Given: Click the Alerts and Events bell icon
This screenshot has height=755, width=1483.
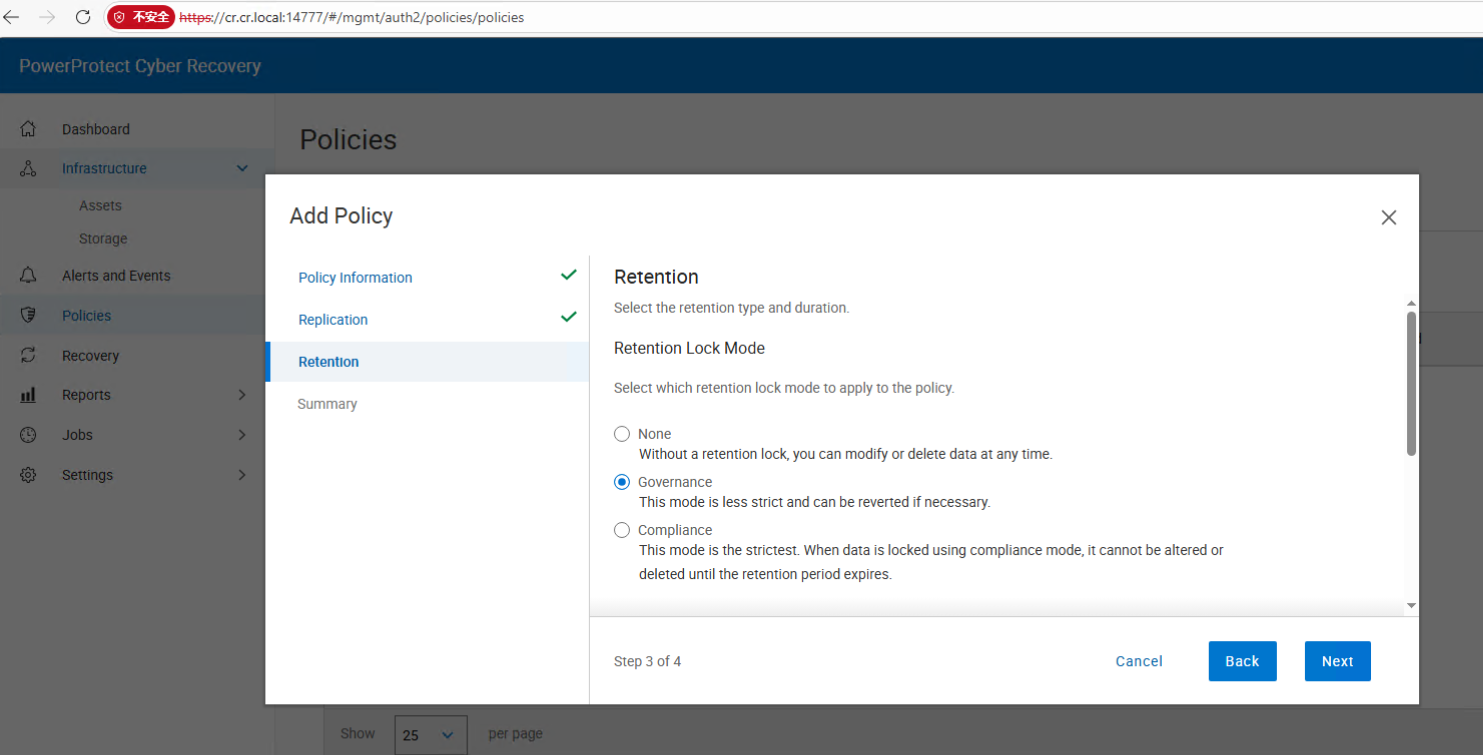Looking at the screenshot, I should [x=28, y=275].
